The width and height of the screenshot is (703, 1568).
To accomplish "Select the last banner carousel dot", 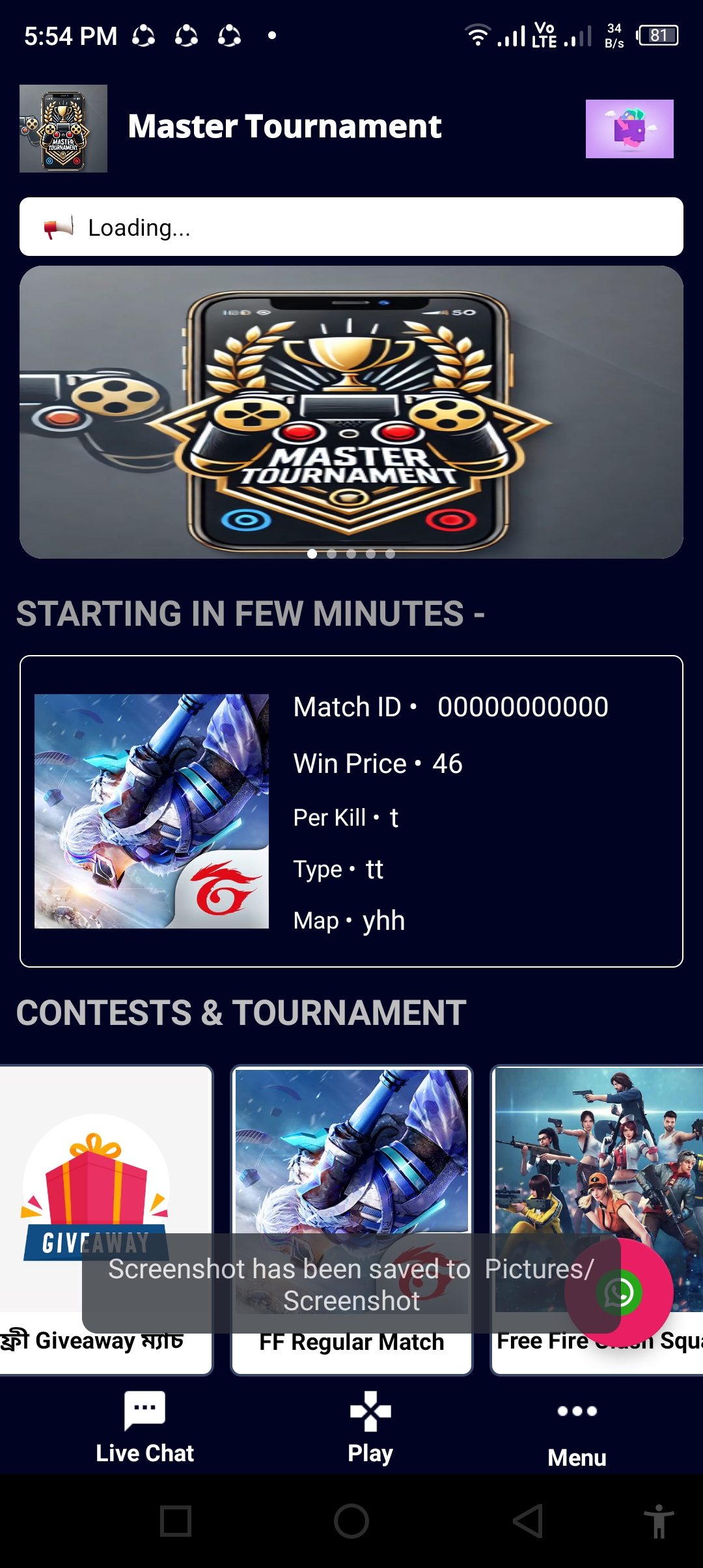I will click(391, 553).
